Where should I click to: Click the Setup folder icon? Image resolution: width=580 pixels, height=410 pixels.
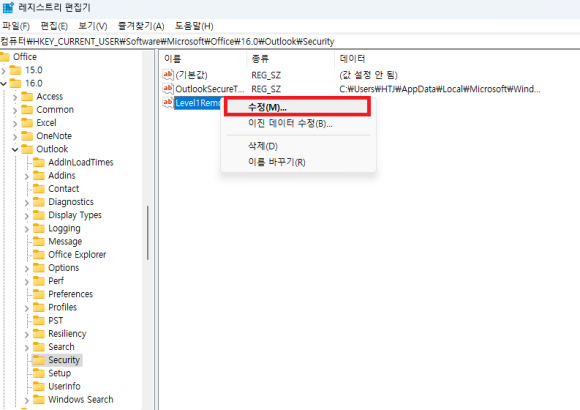click(x=38, y=373)
